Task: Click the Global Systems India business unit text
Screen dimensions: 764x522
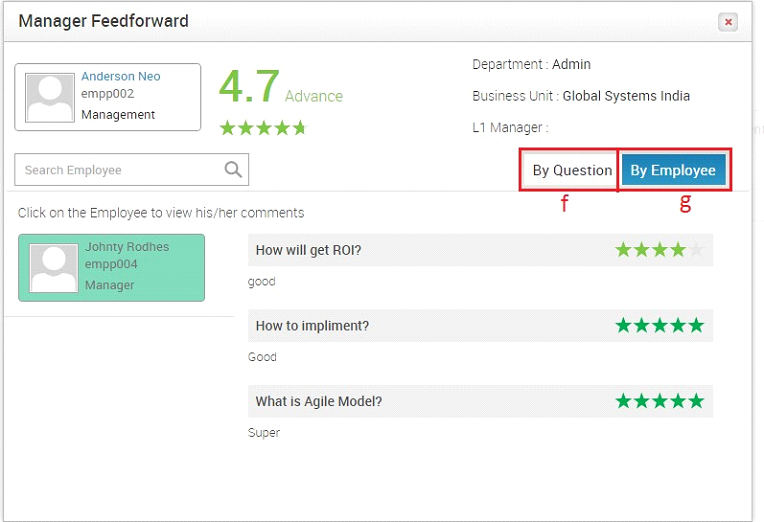Action: 626,96
